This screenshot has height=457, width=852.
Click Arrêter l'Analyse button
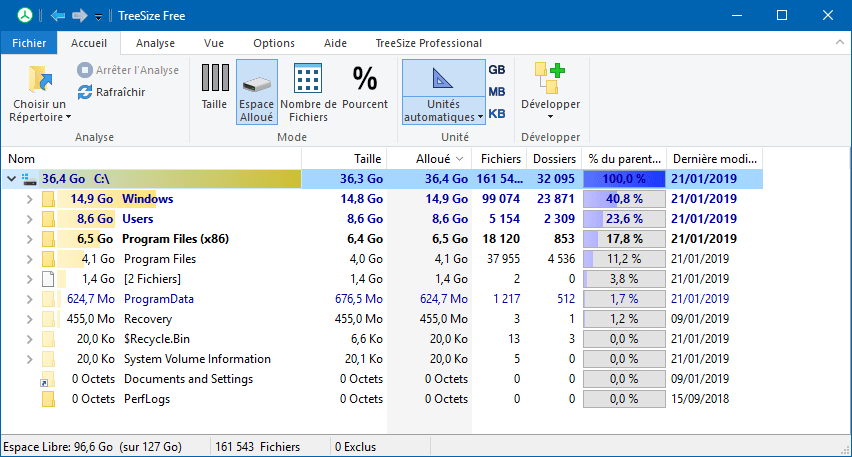[128, 70]
